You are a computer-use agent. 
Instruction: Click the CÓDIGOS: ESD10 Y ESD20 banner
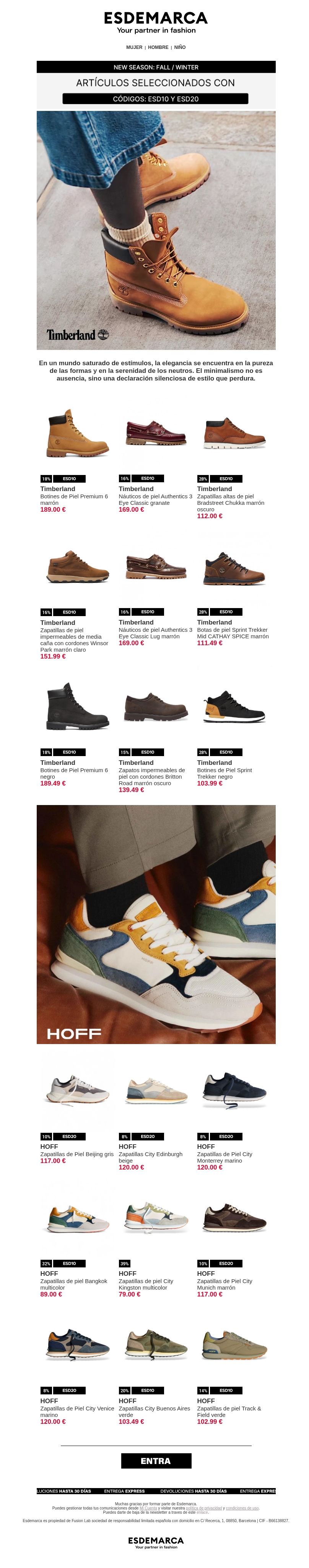[156, 99]
